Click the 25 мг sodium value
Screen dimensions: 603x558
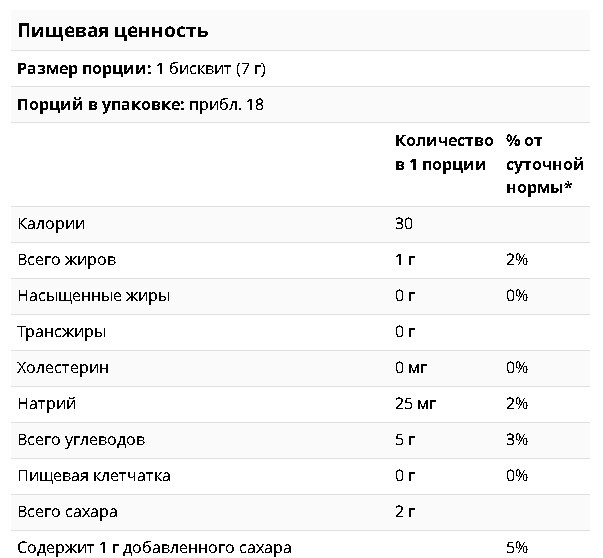(x=415, y=404)
